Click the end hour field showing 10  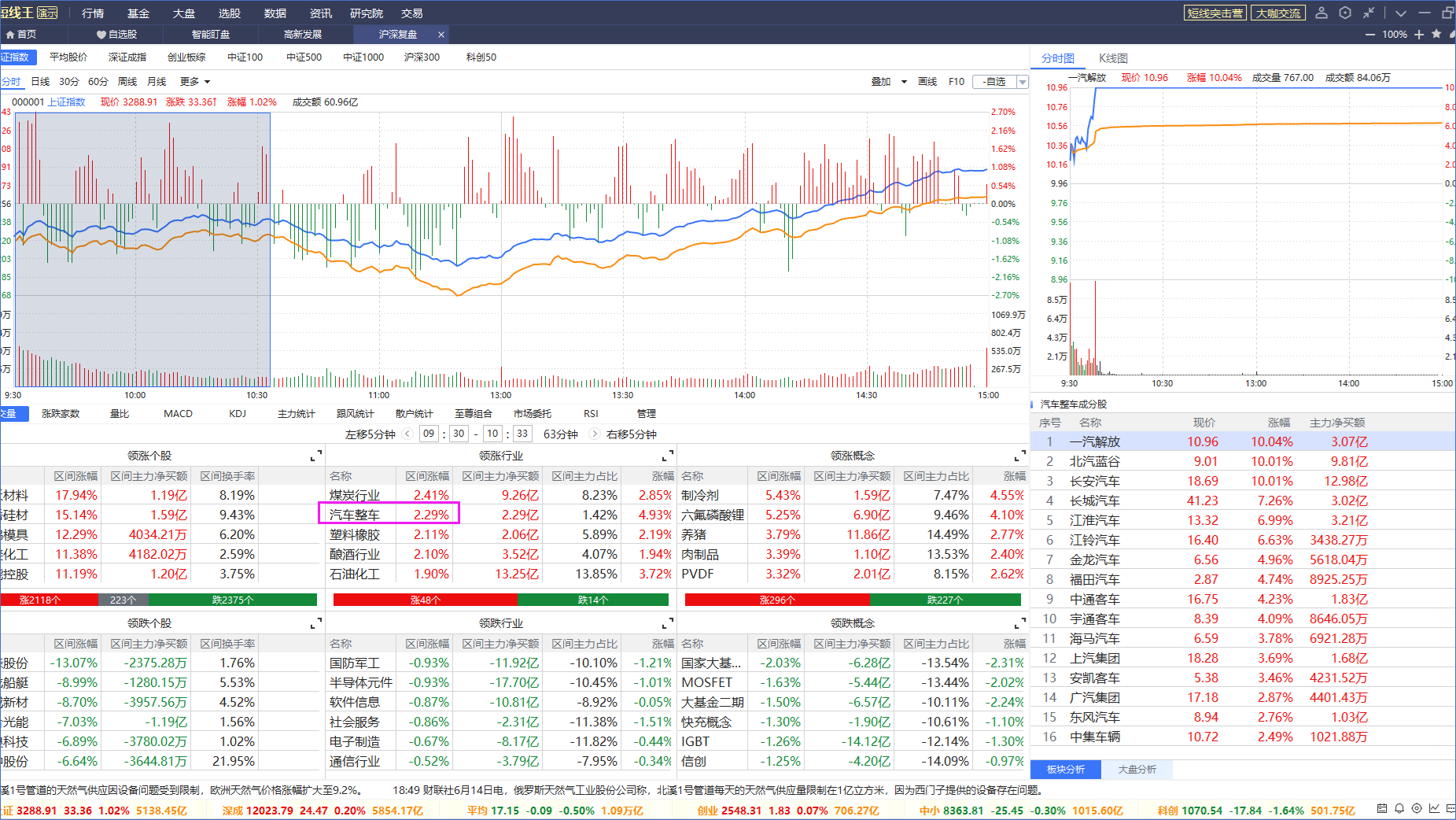[492, 434]
